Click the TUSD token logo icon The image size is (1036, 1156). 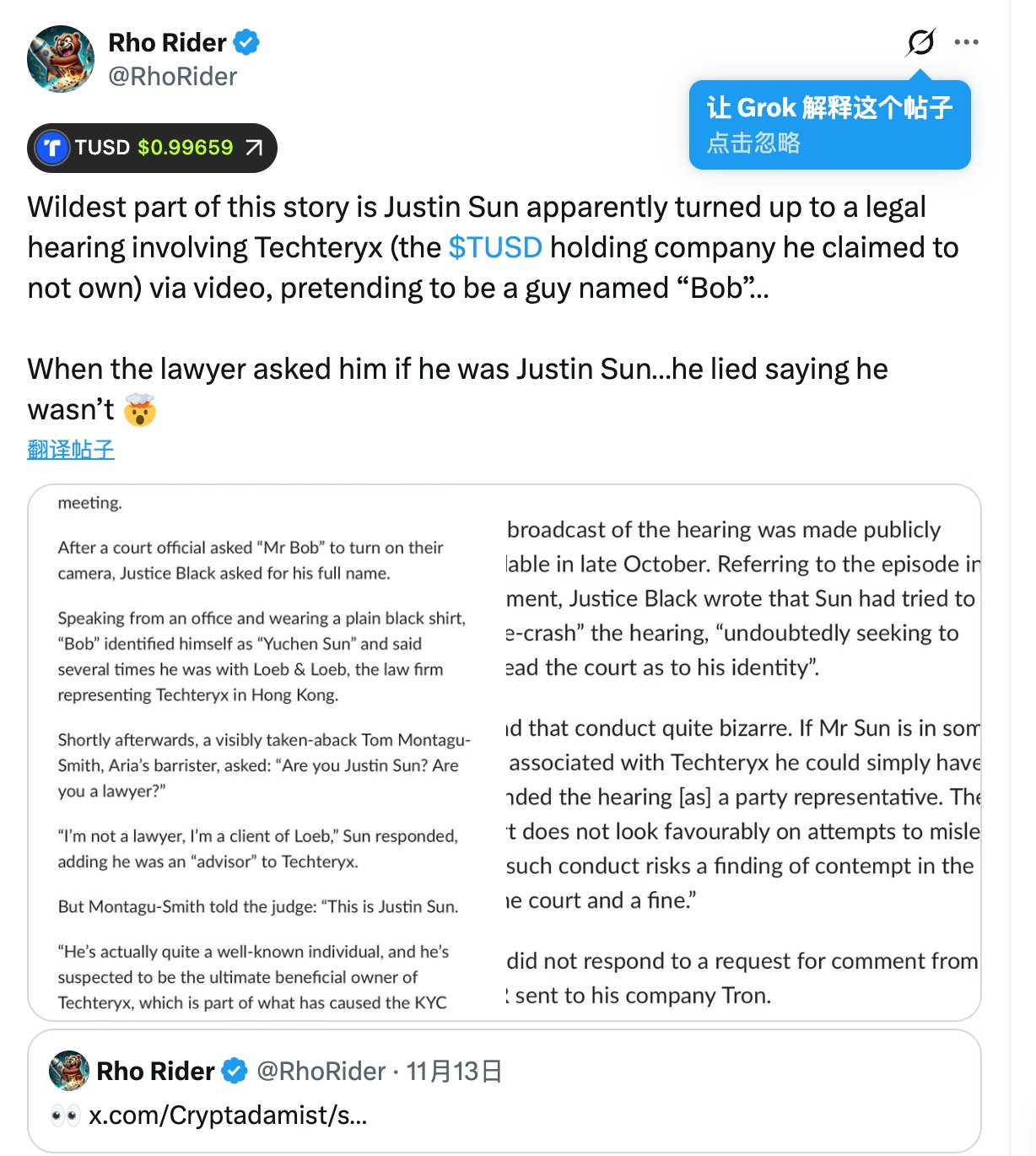(x=52, y=148)
